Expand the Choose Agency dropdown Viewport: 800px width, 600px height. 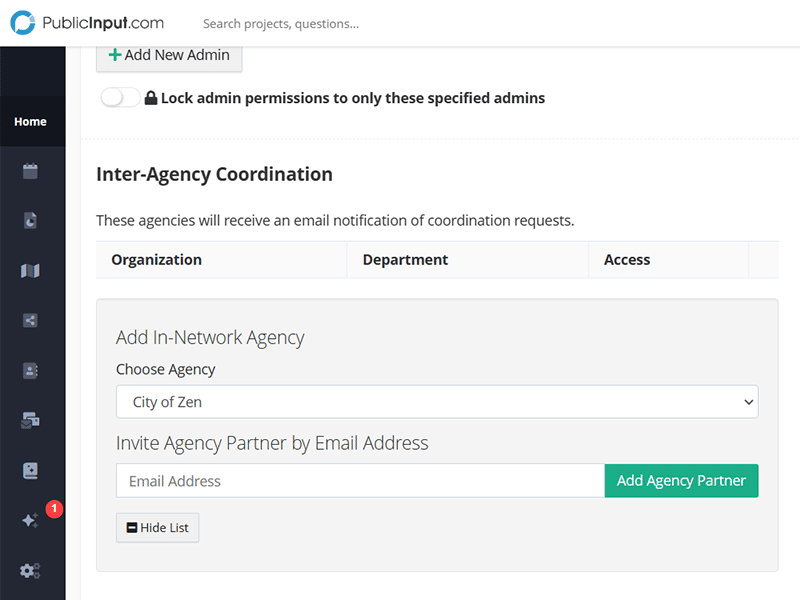437,402
